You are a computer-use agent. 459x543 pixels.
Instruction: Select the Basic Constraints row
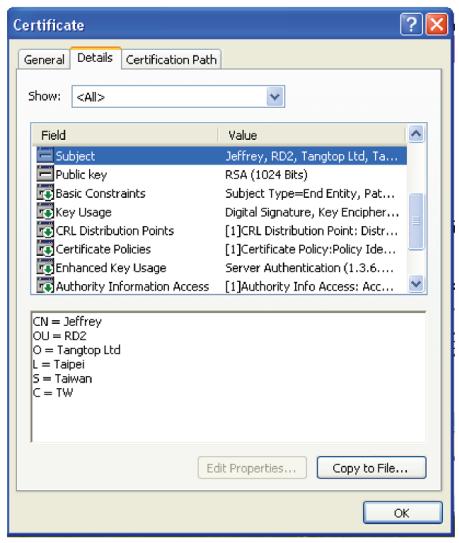pos(222,193)
